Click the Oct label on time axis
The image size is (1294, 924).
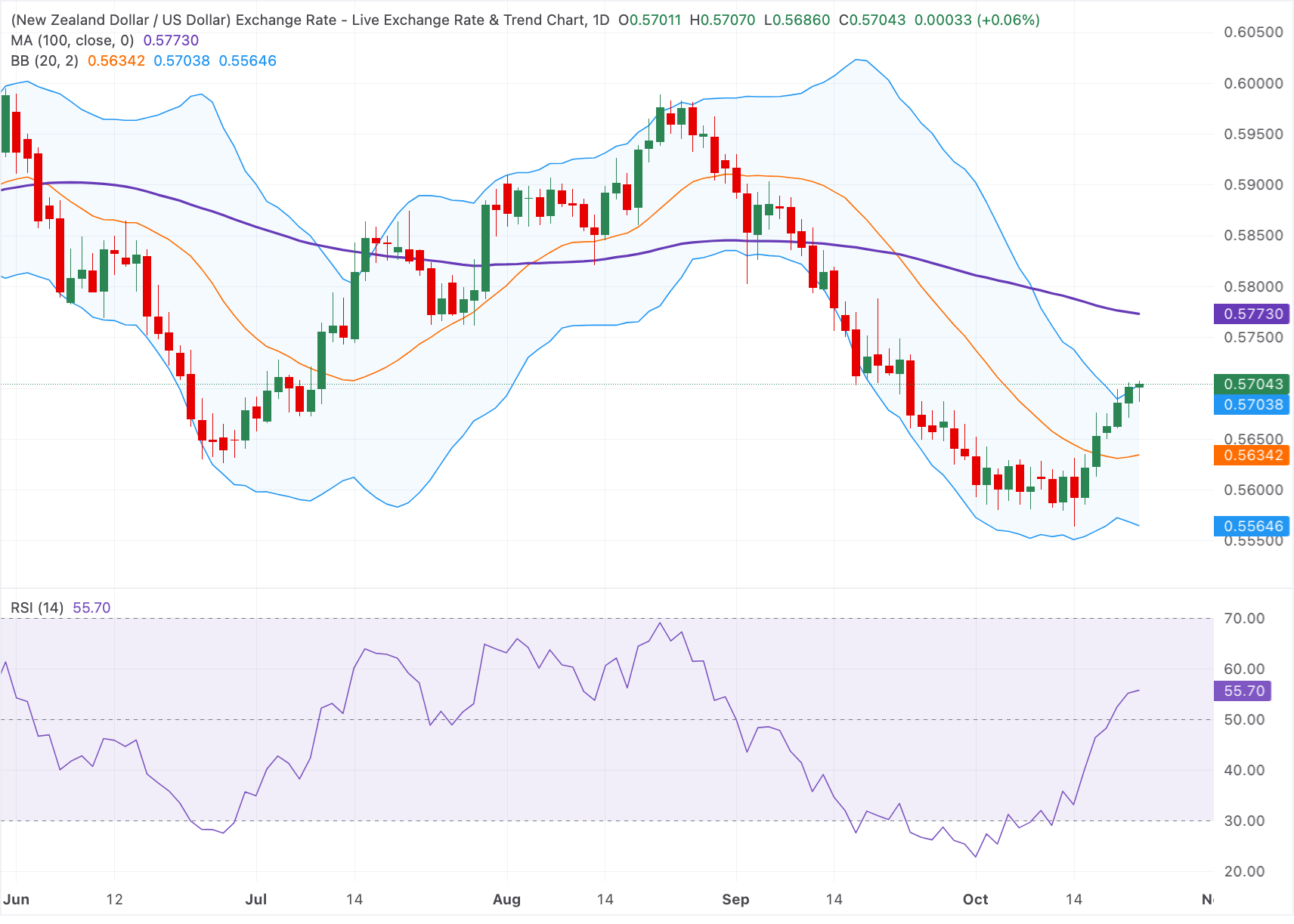[x=975, y=899]
